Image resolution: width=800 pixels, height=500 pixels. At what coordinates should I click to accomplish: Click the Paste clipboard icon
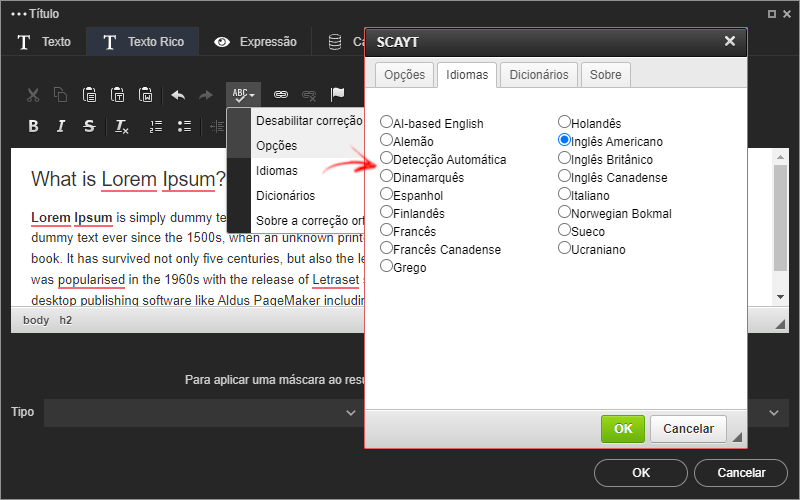(x=89, y=95)
